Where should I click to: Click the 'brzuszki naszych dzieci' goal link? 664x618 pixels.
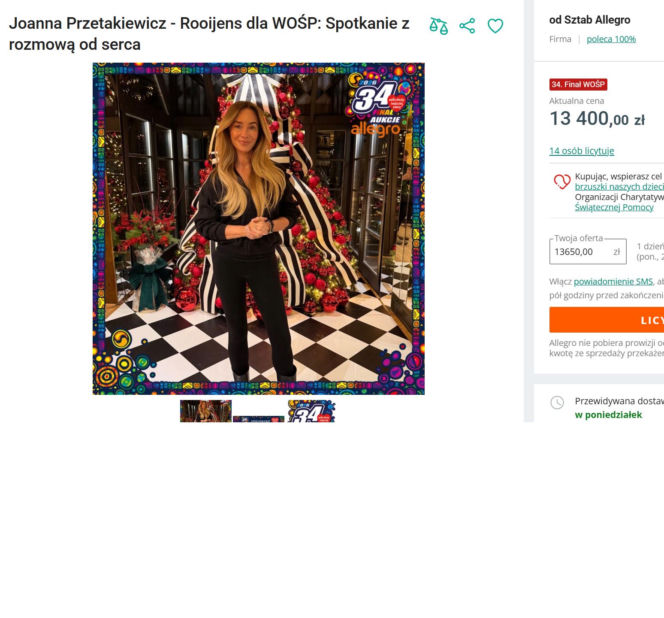[619, 187]
